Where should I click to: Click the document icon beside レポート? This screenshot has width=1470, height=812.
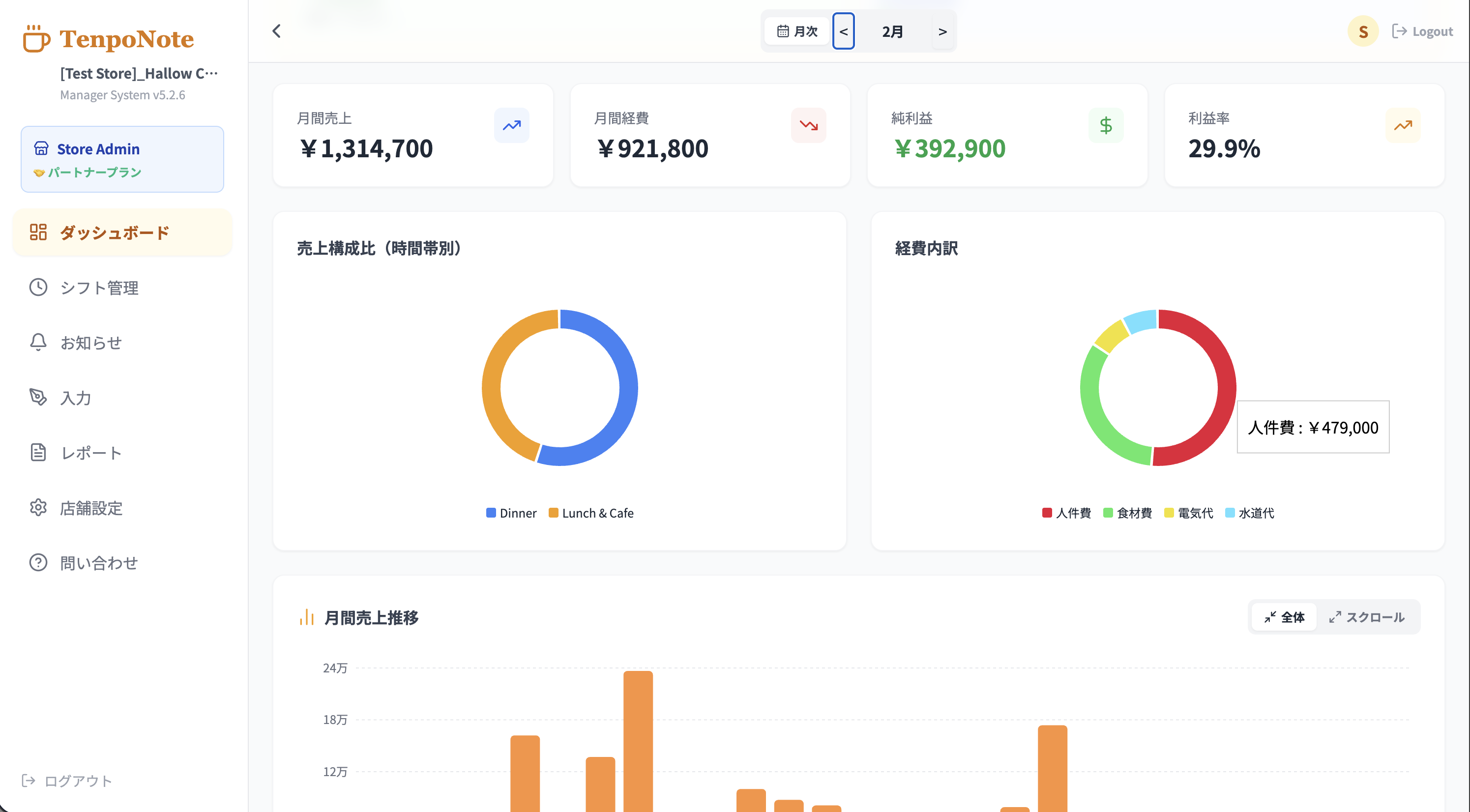click(x=38, y=453)
